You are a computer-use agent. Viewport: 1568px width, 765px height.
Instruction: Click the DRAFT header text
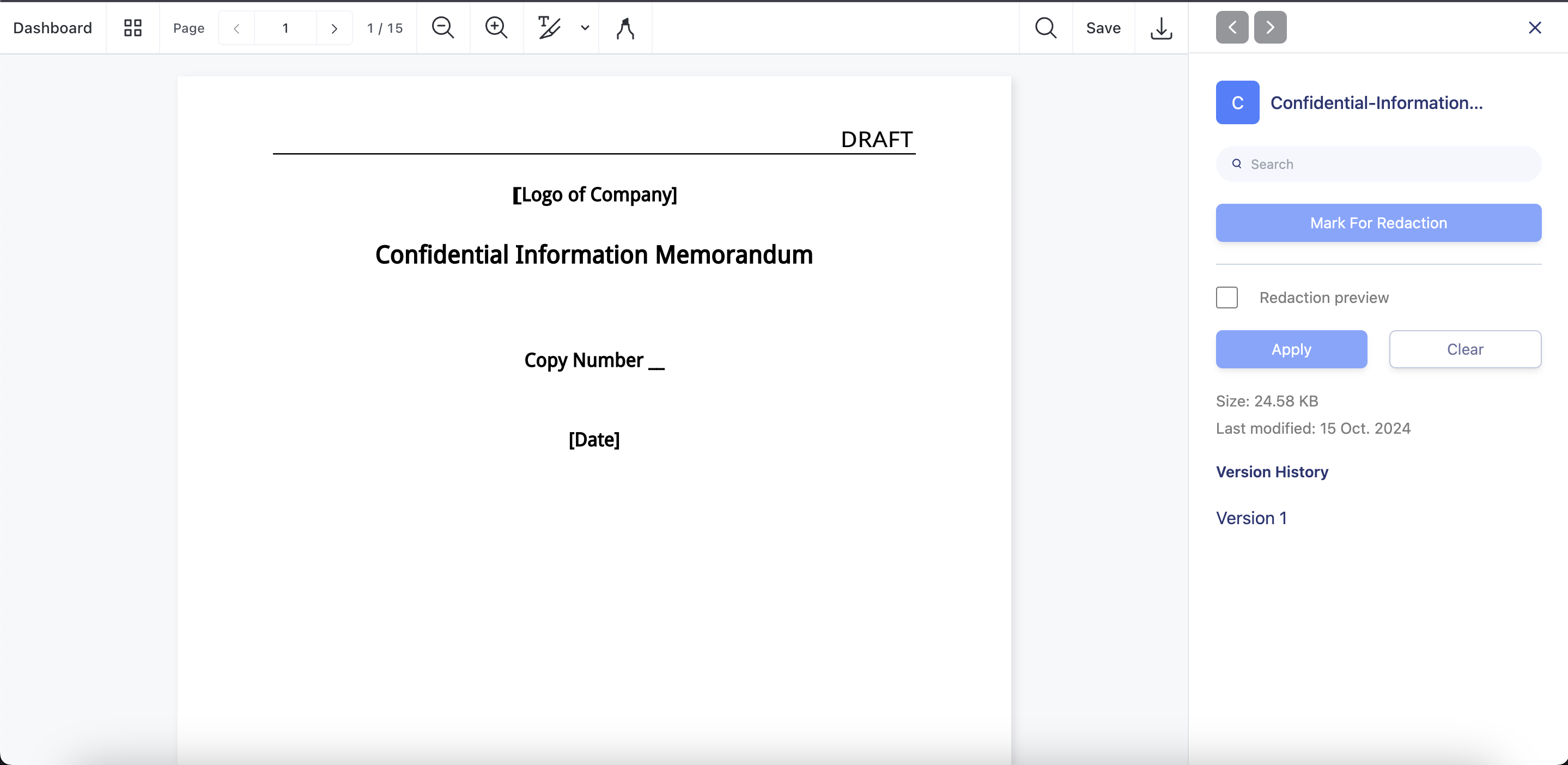coord(877,139)
